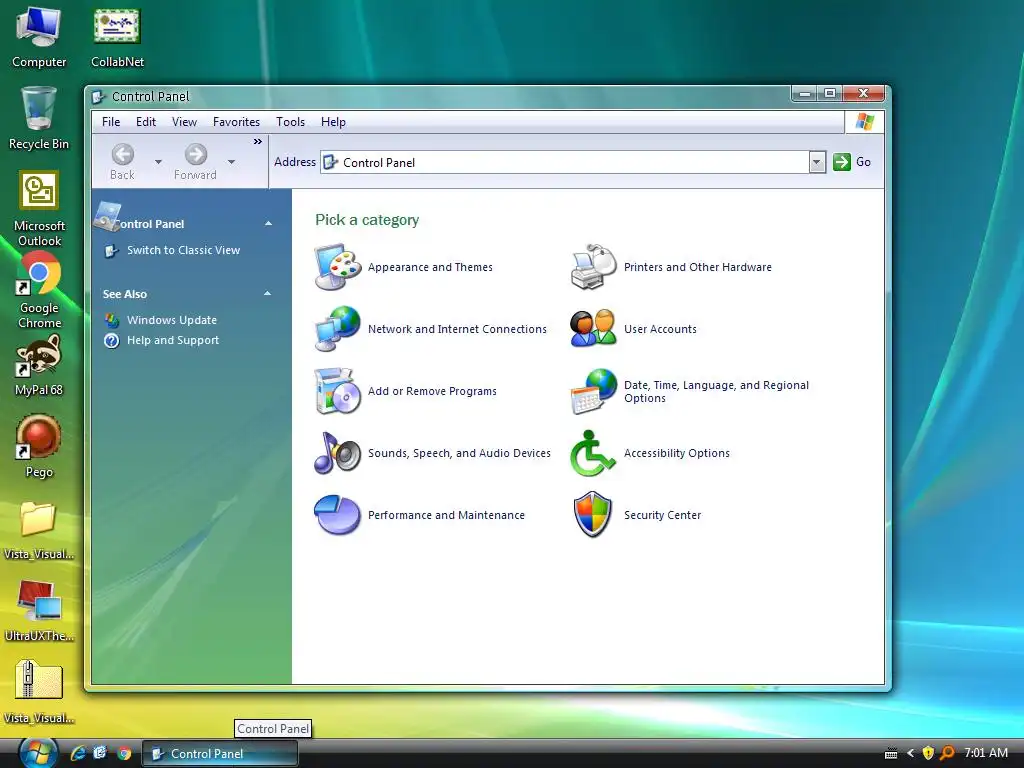The height and width of the screenshot is (768, 1024).
Task: Open Date, Time, Language calendar icon
Action: click(x=594, y=391)
